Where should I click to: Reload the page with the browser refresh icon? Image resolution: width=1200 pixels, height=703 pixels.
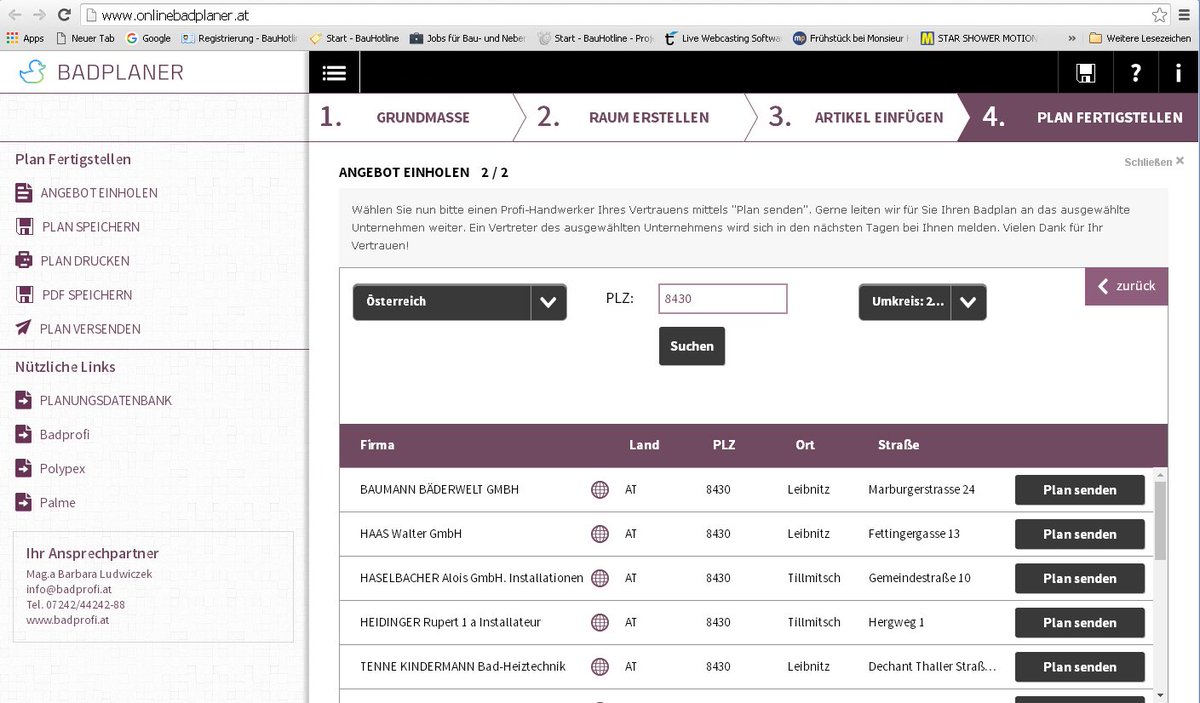[x=63, y=15]
